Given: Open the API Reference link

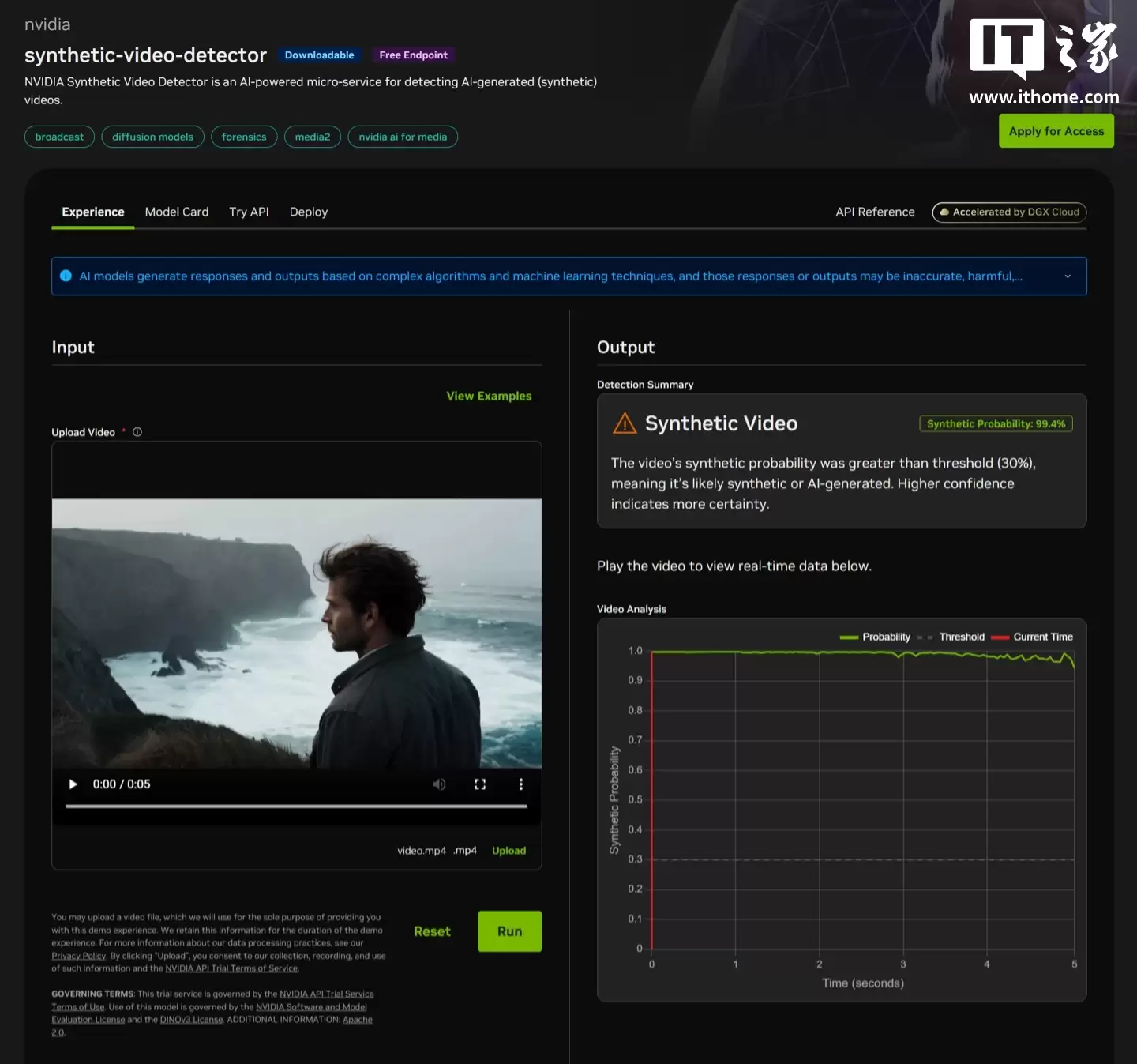Looking at the screenshot, I should [x=875, y=212].
